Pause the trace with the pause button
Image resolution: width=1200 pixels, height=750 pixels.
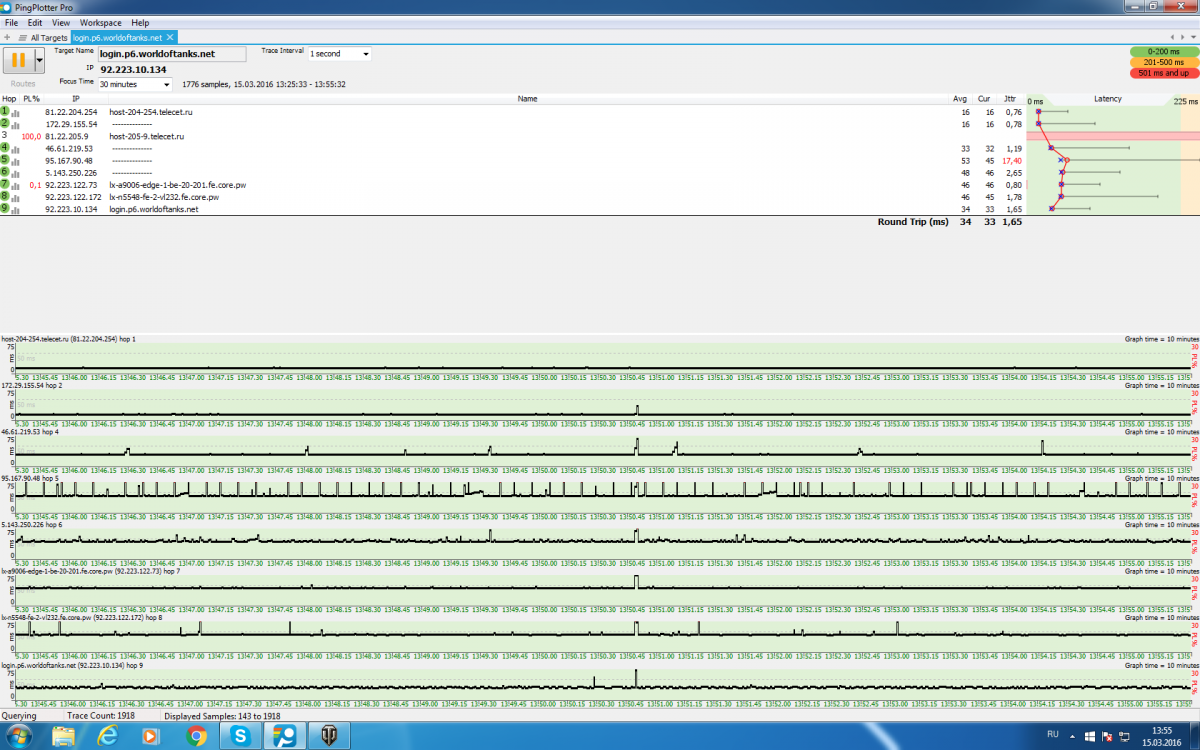pyautogui.click(x=17, y=60)
